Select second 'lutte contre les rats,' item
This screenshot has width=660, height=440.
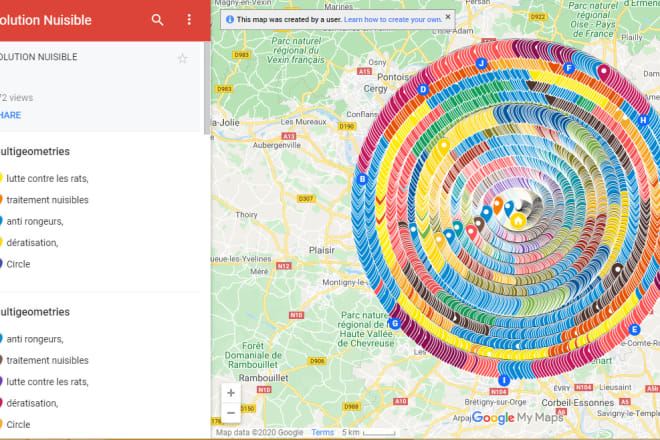coord(47,382)
